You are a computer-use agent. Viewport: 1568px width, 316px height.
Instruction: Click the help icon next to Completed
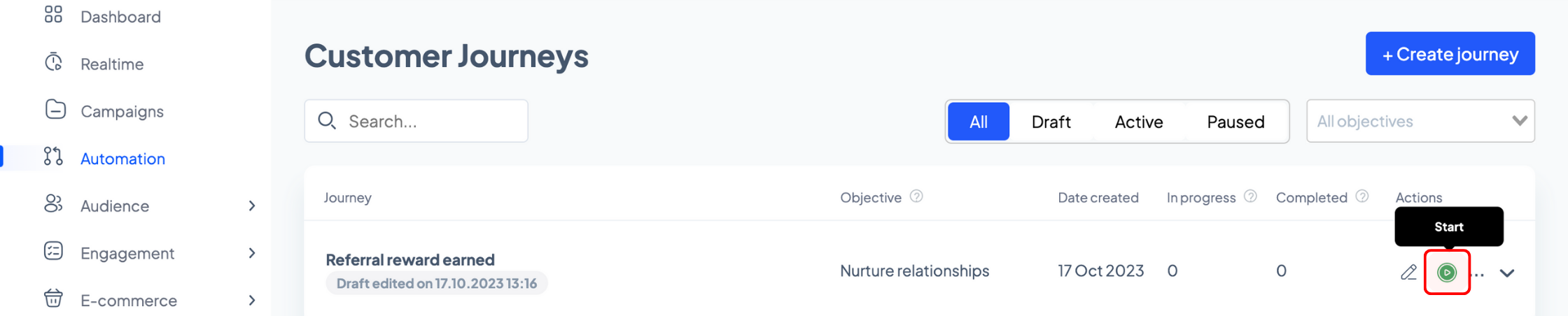1362,196
